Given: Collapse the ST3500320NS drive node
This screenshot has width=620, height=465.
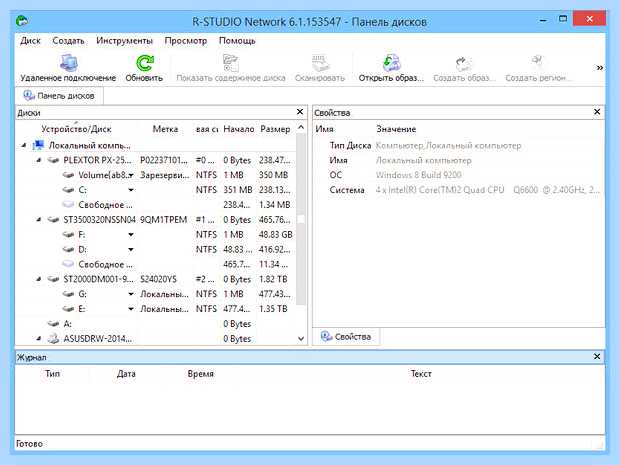Looking at the screenshot, I should (x=39, y=219).
